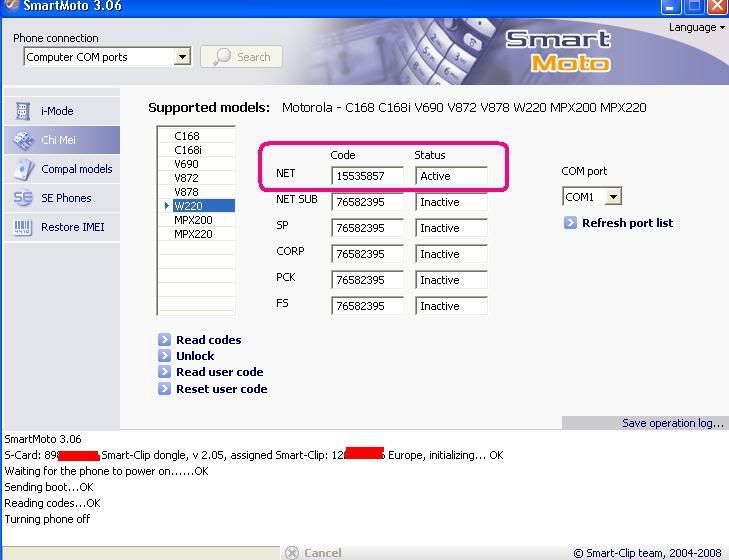Open the Phone connection dropdown arrow
The image size is (729, 560).
182,57
